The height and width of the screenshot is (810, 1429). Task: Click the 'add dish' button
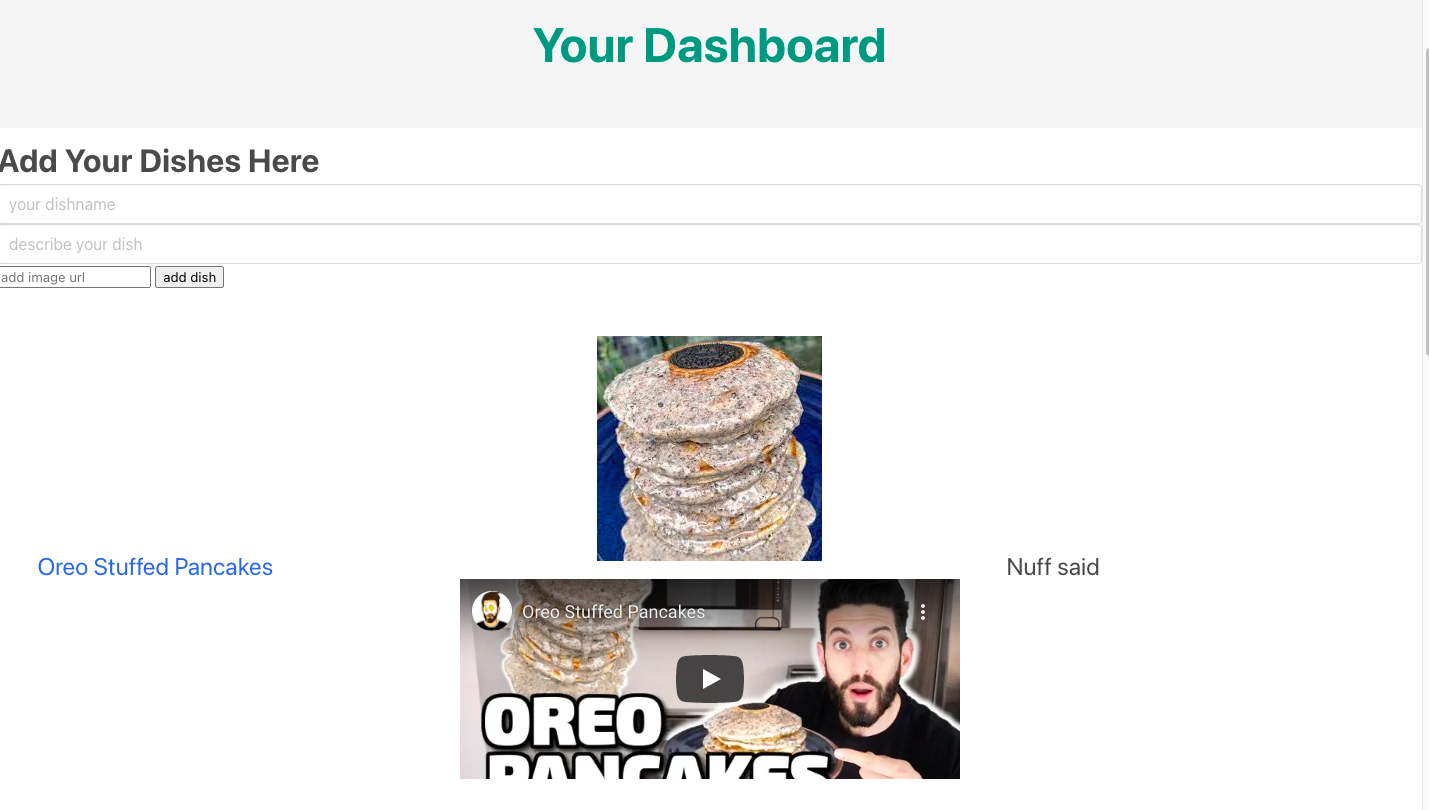click(x=189, y=277)
